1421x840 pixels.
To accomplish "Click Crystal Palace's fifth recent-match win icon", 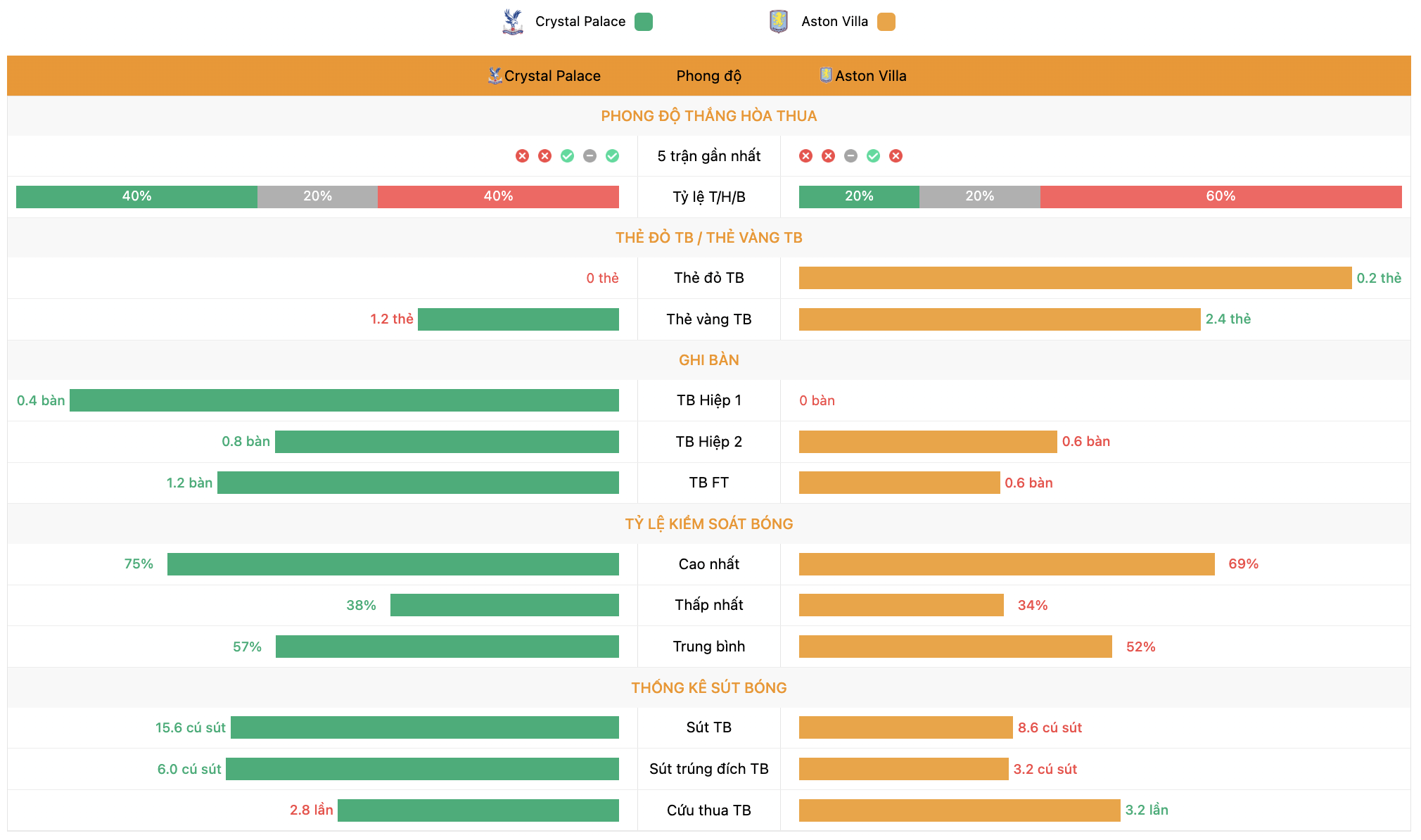I will pyautogui.click(x=612, y=156).
